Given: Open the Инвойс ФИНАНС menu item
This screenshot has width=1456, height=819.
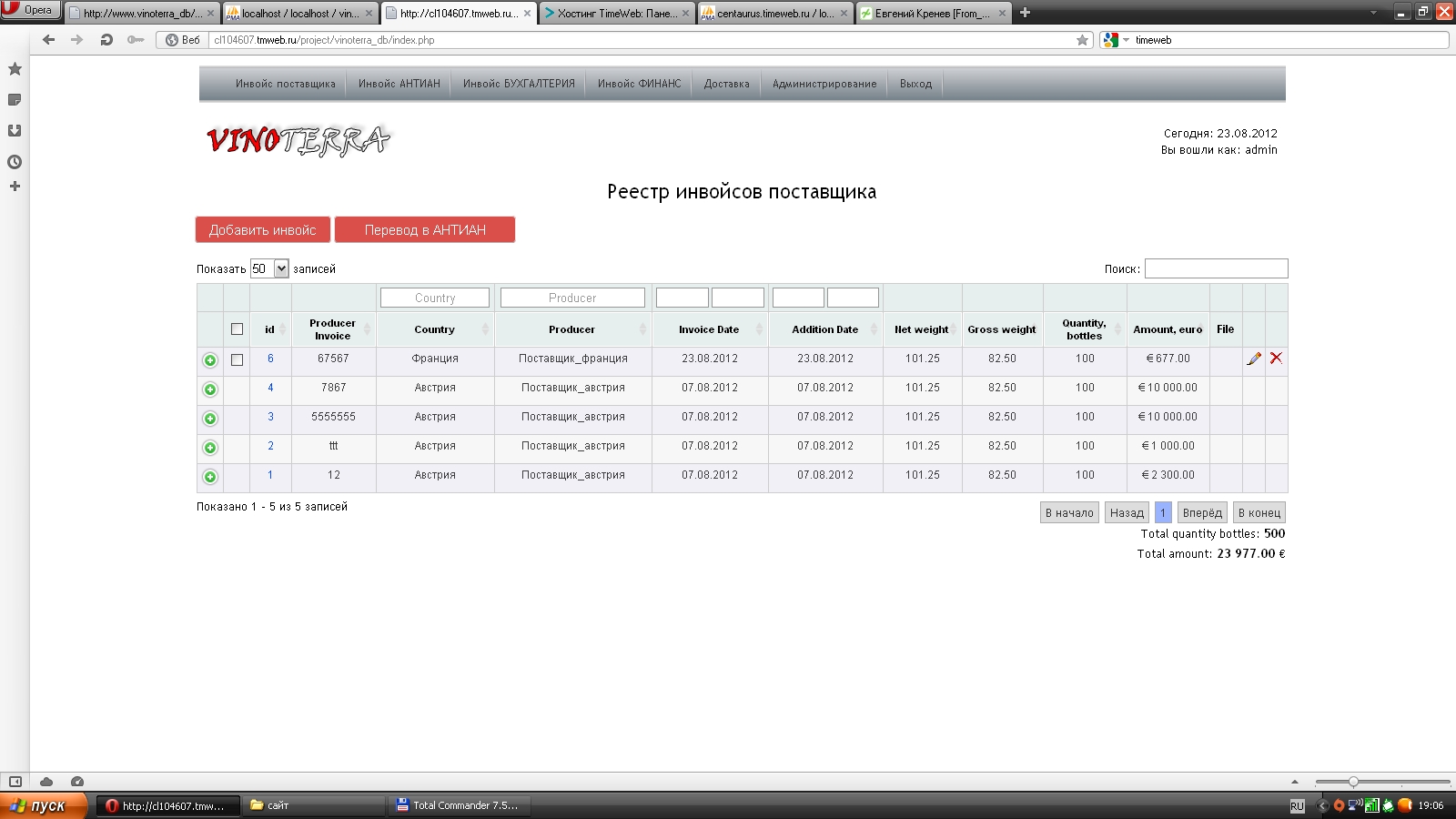Looking at the screenshot, I should [x=640, y=84].
